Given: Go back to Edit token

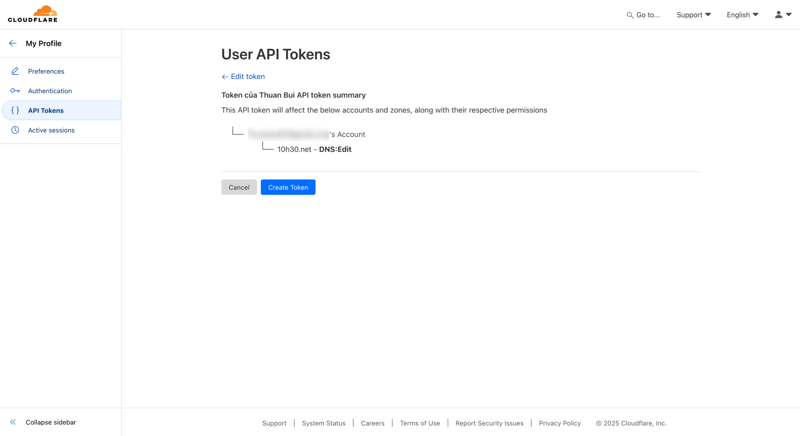Looking at the screenshot, I should pyautogui.click(x=244, y=76).
